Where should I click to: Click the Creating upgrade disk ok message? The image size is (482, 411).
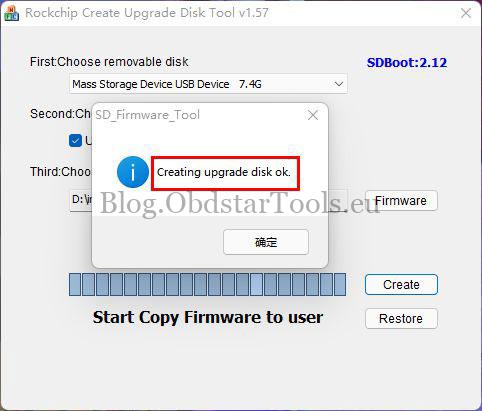tap(224, 172)
